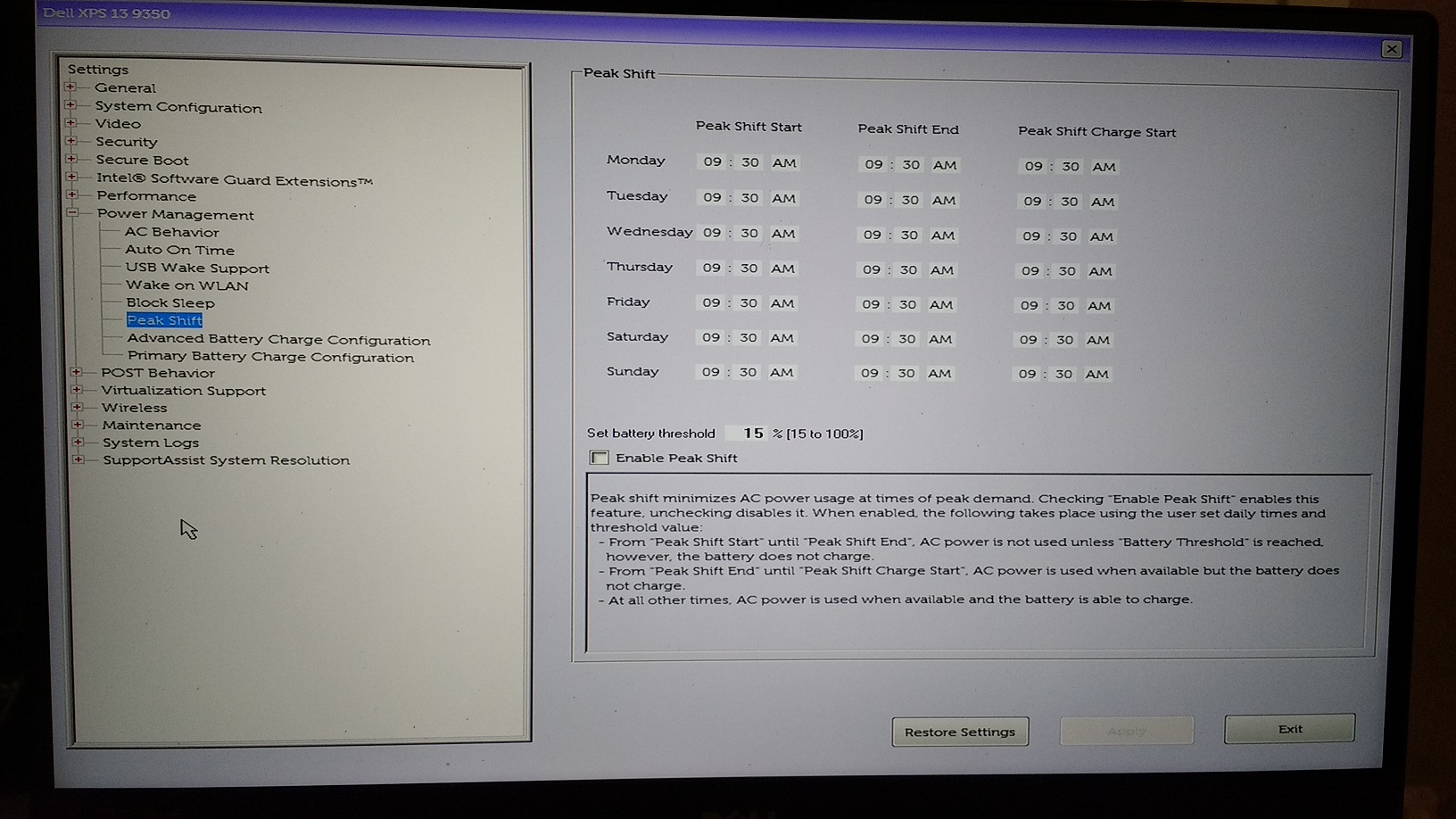The width and height of the screenshot is (1456, 819).
Task: Set Wednesday Peak Shift End hour
Action: (872, 235)
